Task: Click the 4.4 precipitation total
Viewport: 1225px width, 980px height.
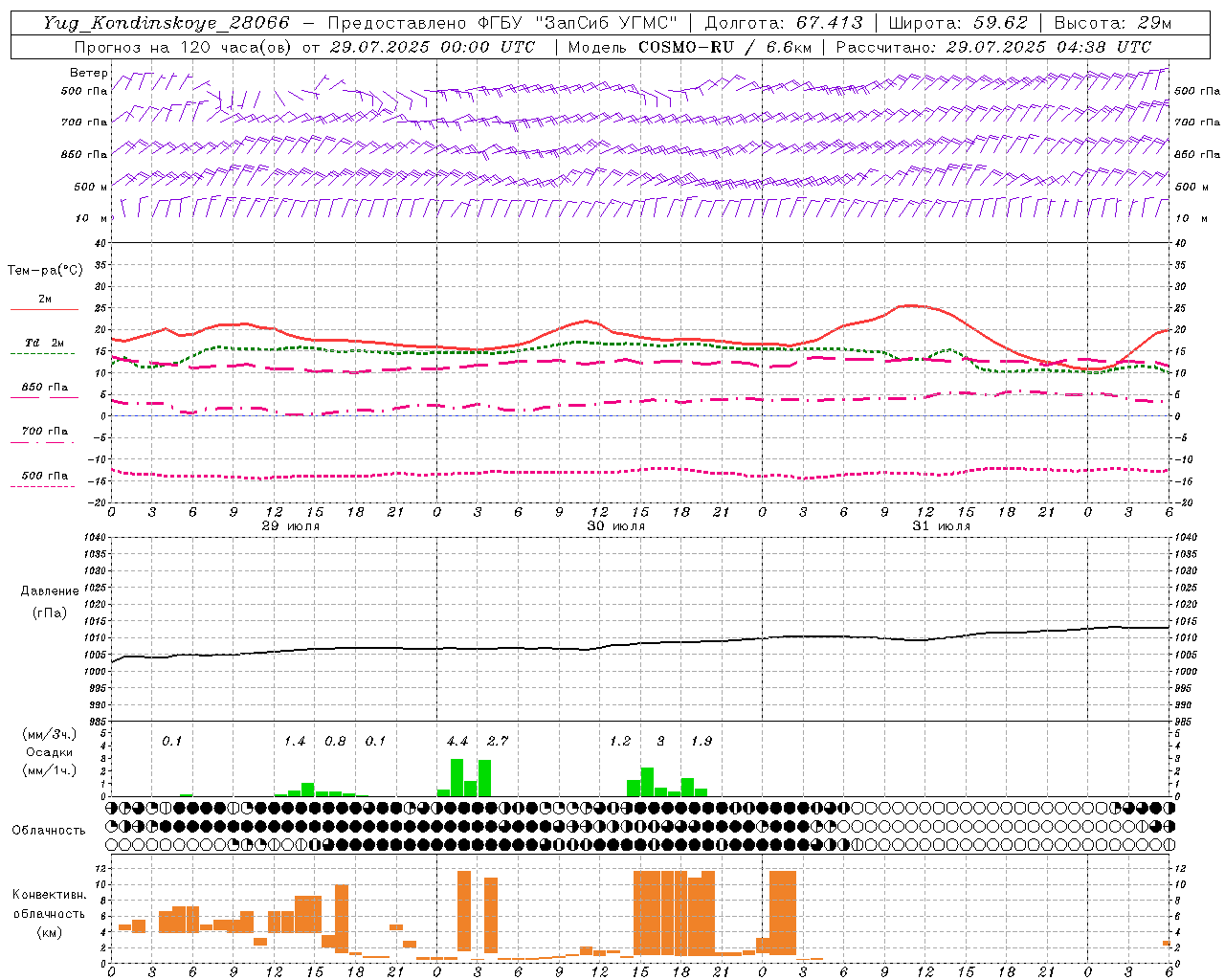Action: (x=457, y=742)
